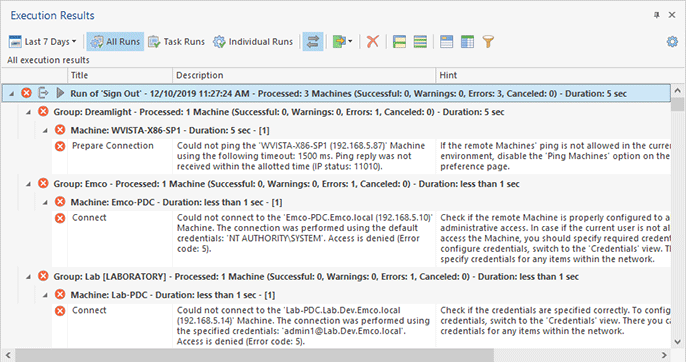The width and height of the screenshot is (686, 362).
Task: Click the 'Could not ping' description text
Action: point(301,156)
